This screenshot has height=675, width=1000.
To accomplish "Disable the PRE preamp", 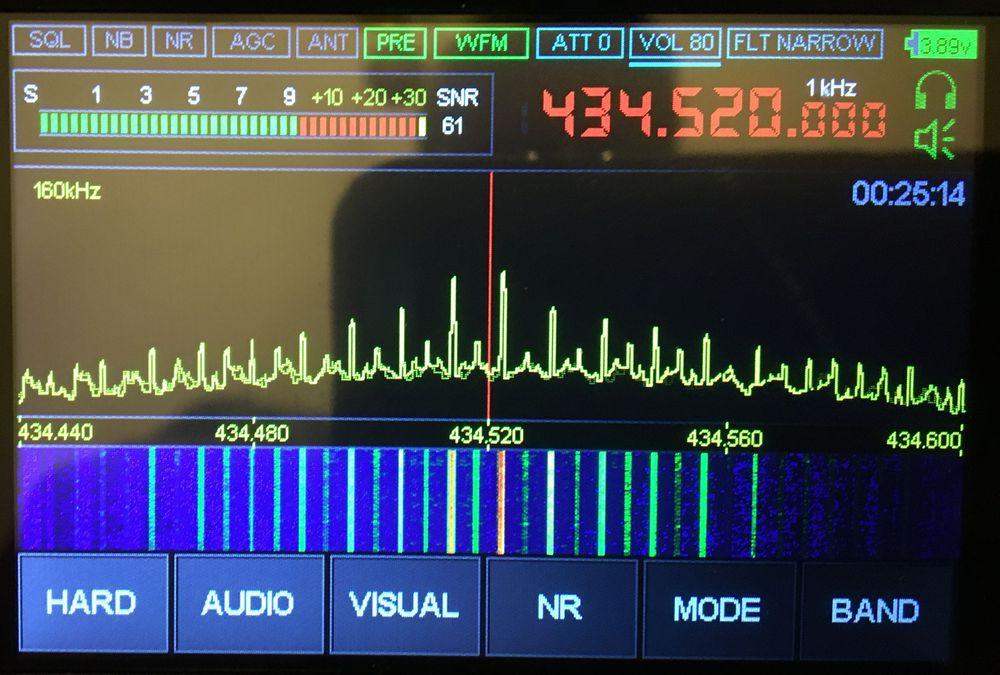I will point(395,43).
